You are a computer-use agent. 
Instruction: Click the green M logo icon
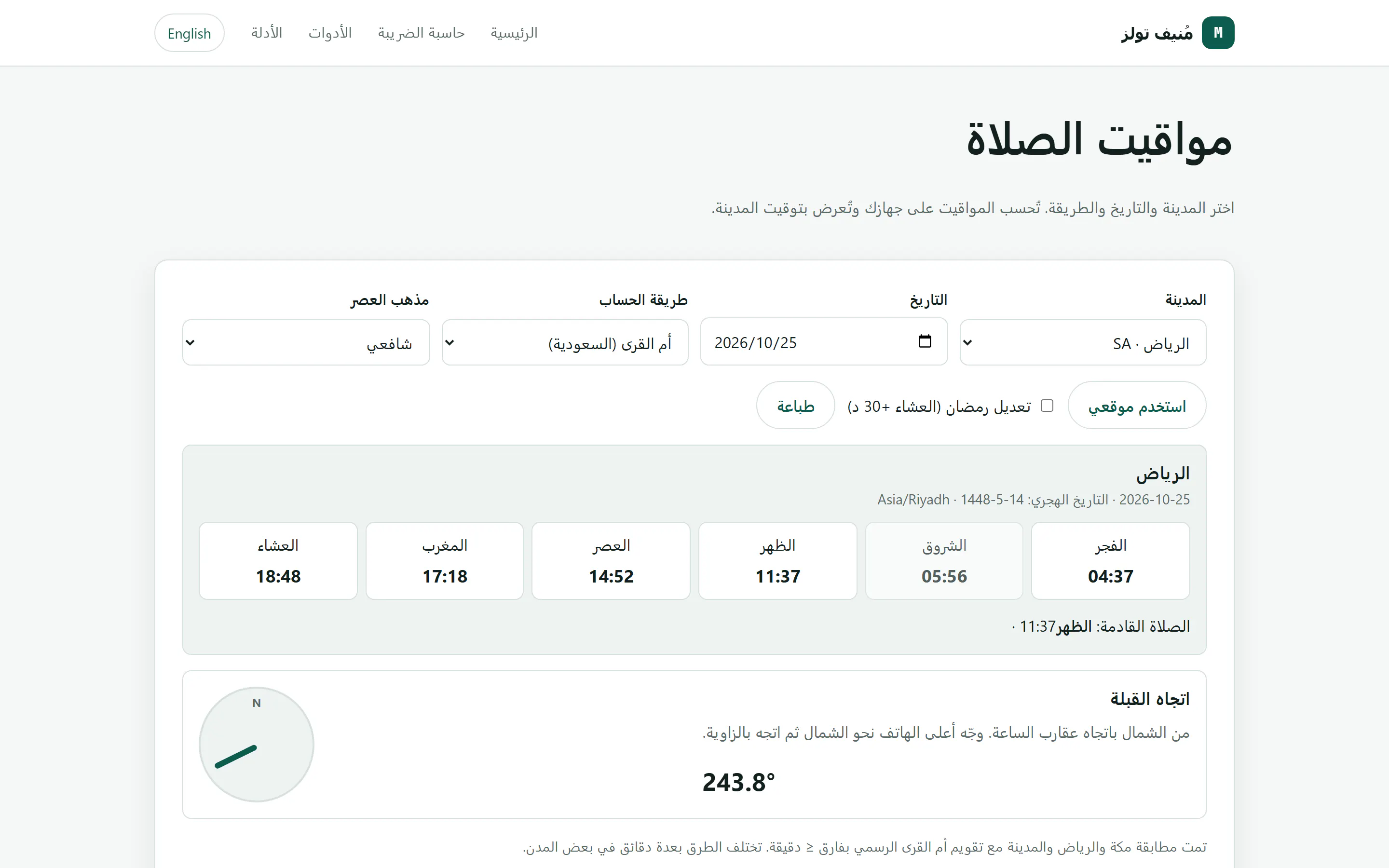[x=1218, y=33]
